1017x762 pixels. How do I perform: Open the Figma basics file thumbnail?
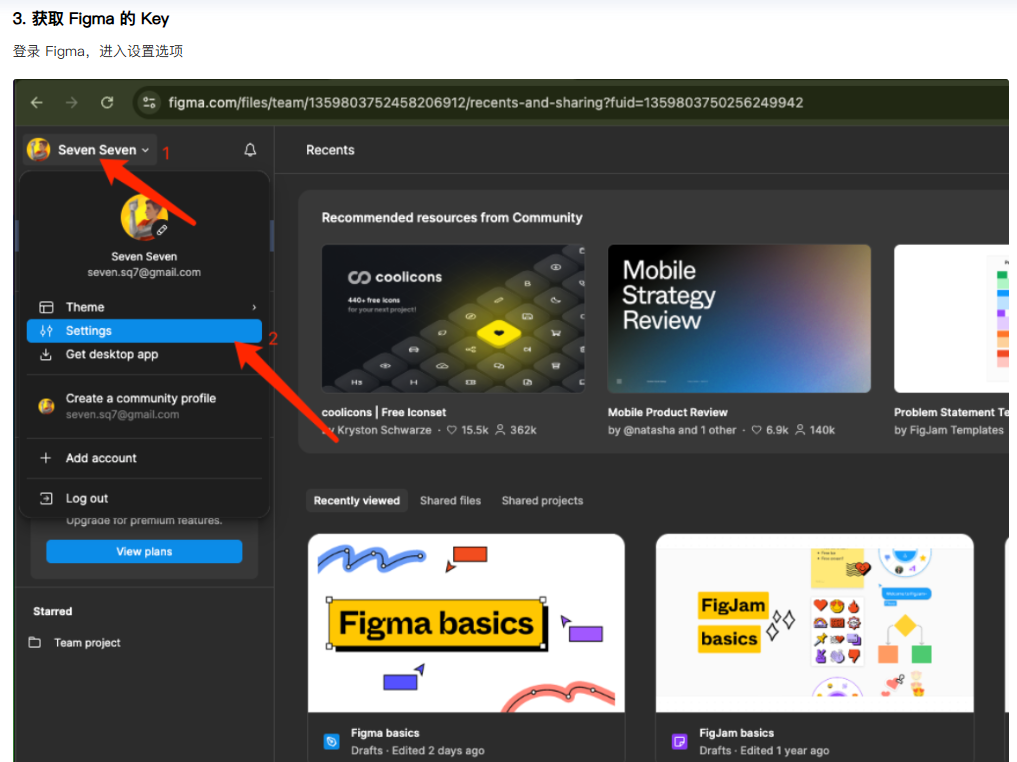point(466,623)
